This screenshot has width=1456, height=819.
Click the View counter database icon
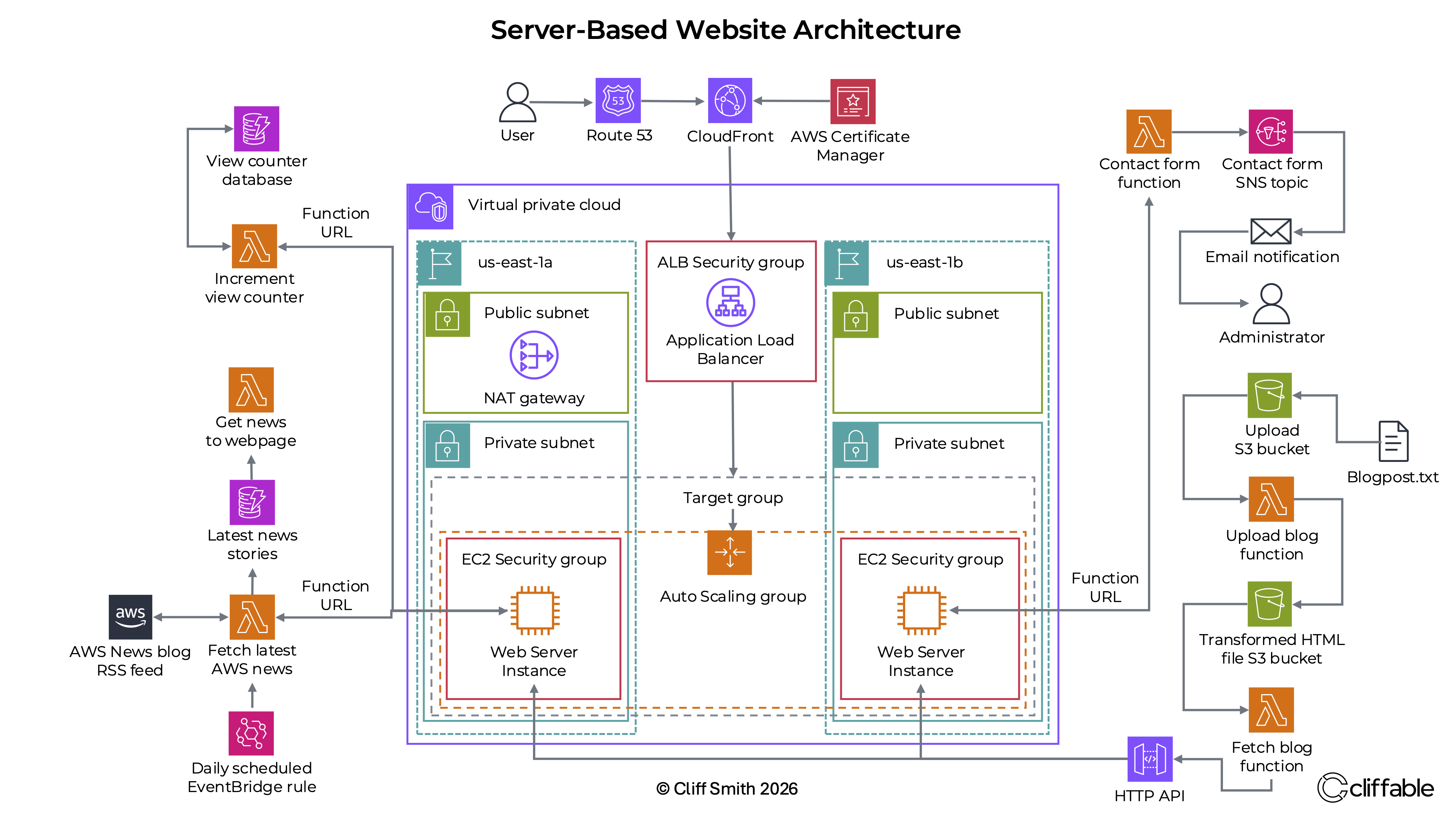pyautogui.click(x=257, y=129)
